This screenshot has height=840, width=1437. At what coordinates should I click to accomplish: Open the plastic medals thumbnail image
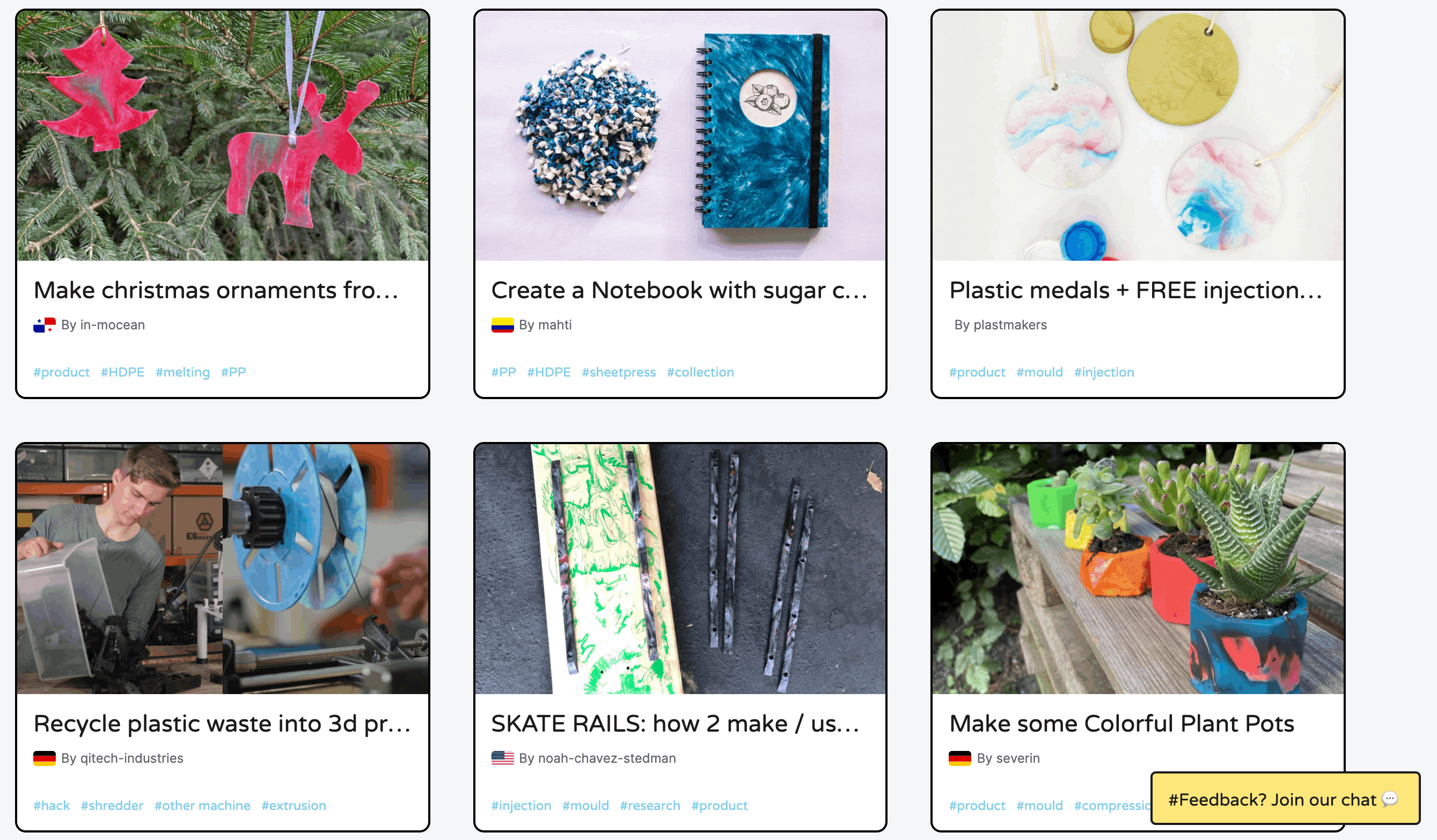(x=1138, y=136)
